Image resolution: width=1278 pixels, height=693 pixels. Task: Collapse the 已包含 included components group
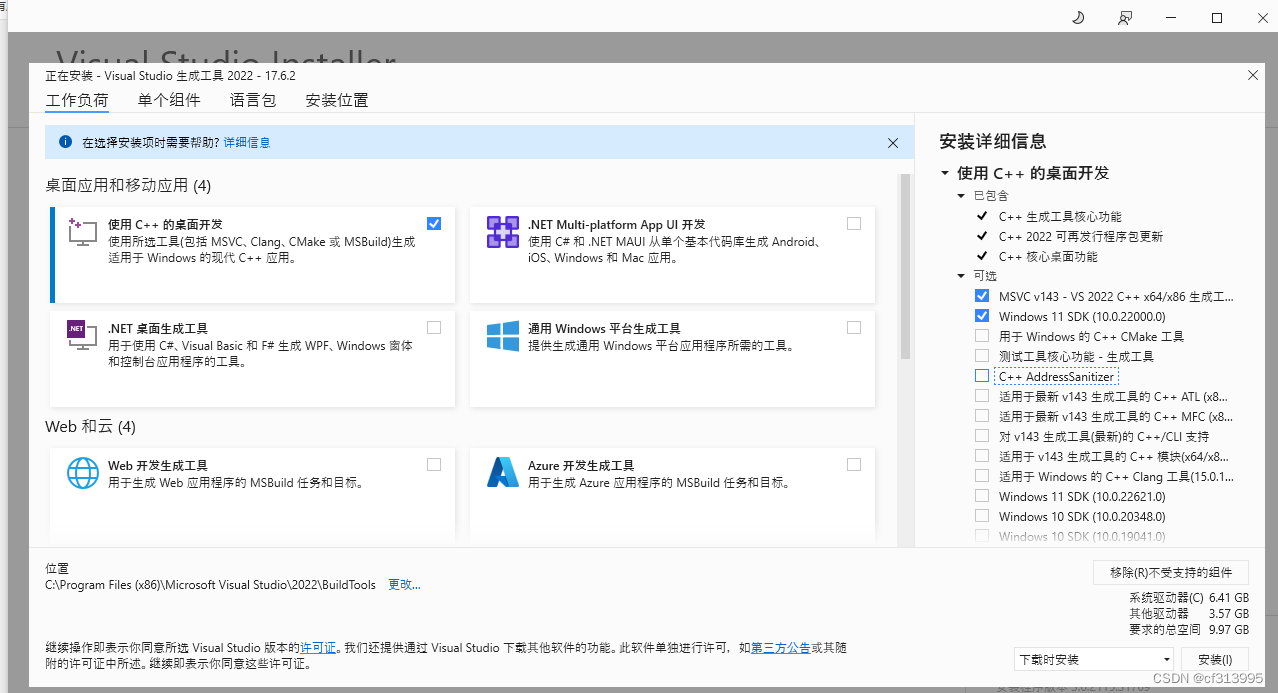(x=961, y=196)
